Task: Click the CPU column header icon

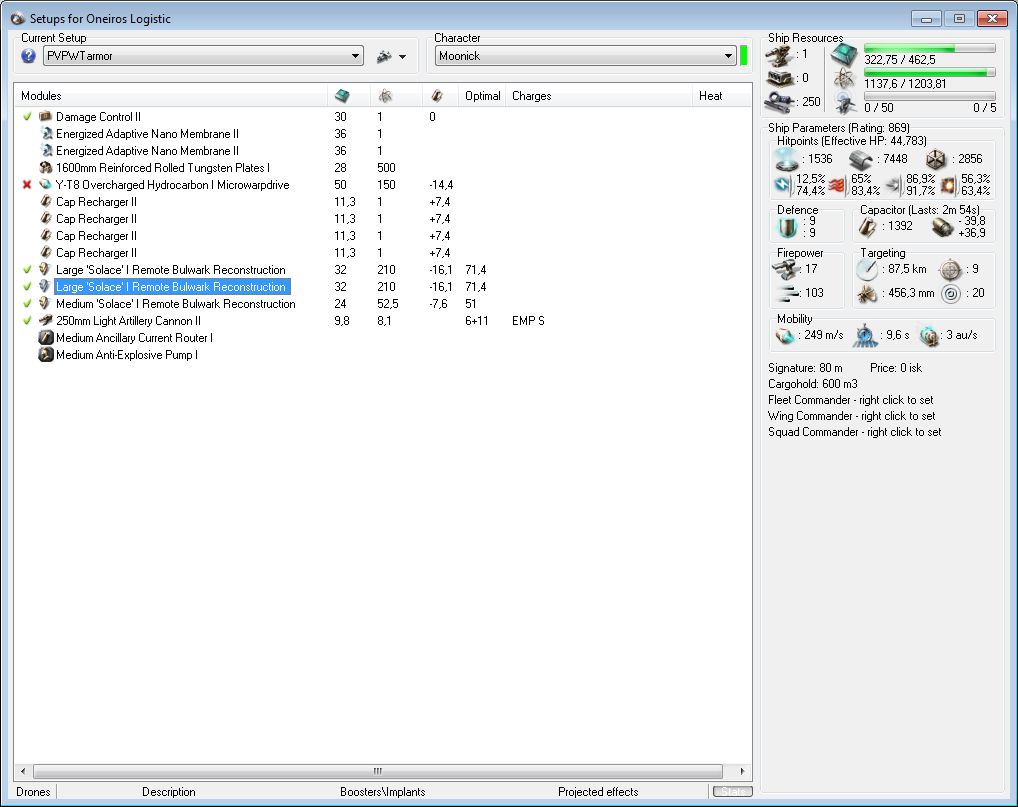Action: pos(342,95)
